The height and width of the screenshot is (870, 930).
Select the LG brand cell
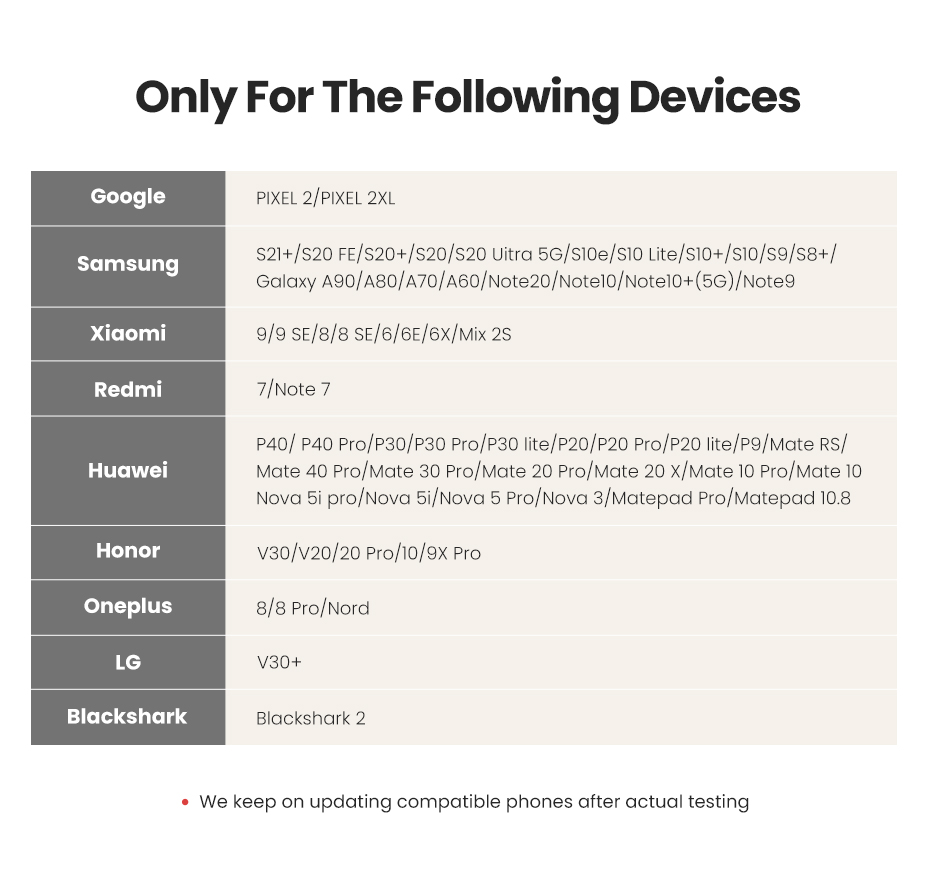128,662
